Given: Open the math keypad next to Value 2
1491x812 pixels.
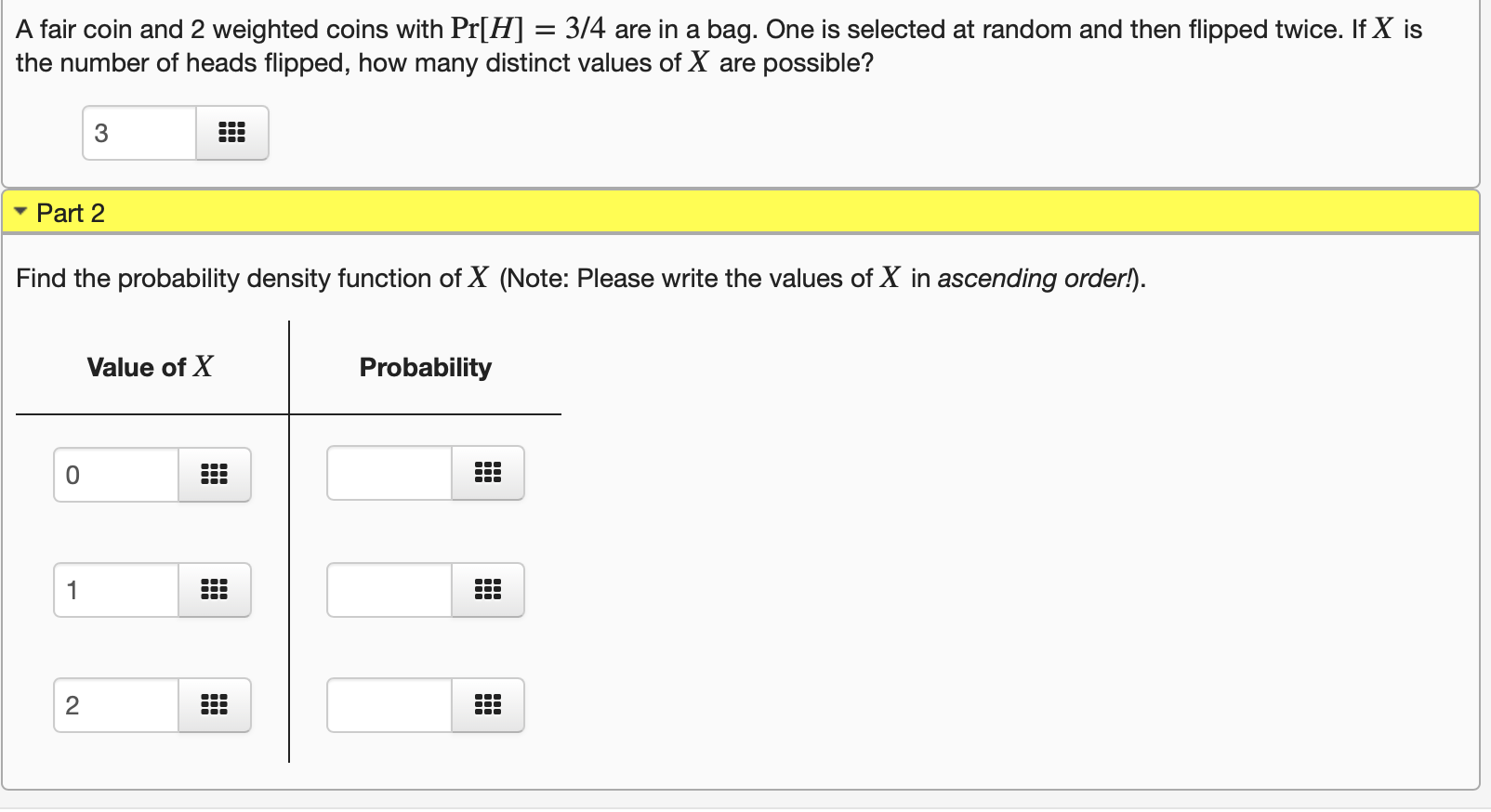Looking at the screenshot, I should click(215, 706).
